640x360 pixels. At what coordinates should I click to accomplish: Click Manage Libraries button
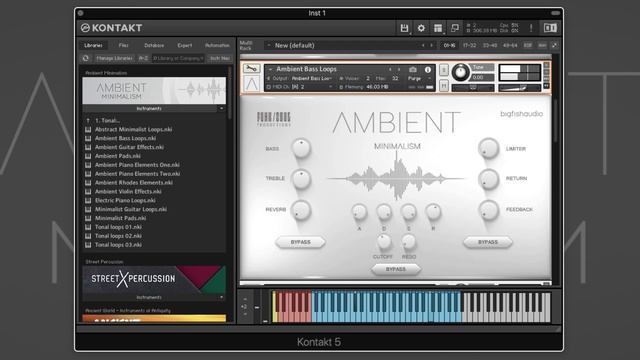pos(114,58)
